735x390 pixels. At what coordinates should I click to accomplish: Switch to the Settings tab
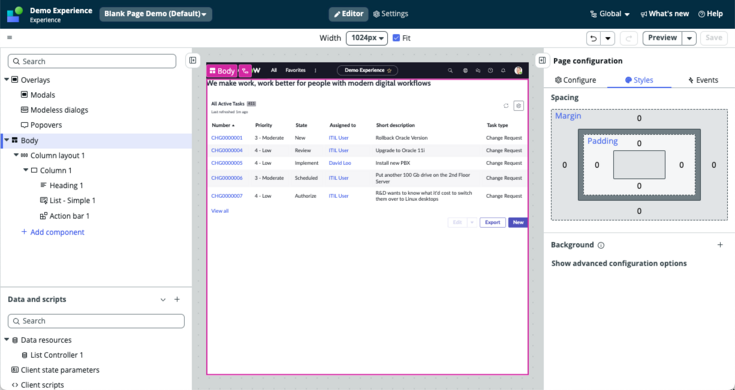(390, 14)
